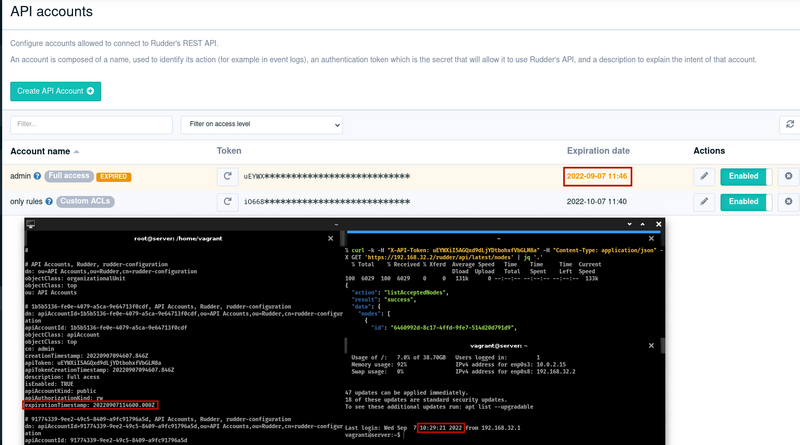Show help info icon for admin account
Screen dimensions: 800x445
coord(37,176)
